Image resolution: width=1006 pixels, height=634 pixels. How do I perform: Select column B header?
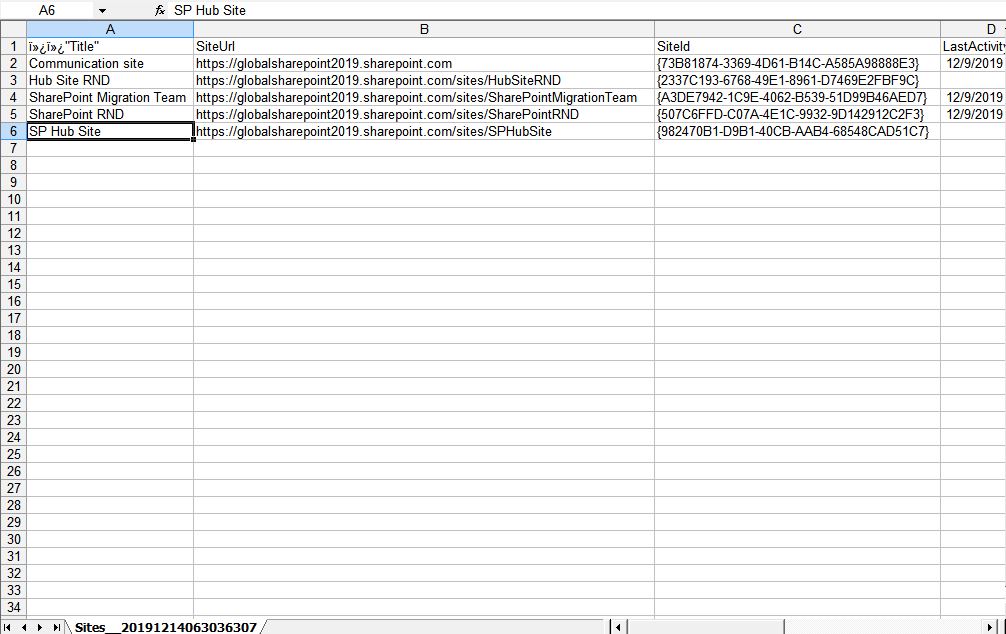coord(424,30)
